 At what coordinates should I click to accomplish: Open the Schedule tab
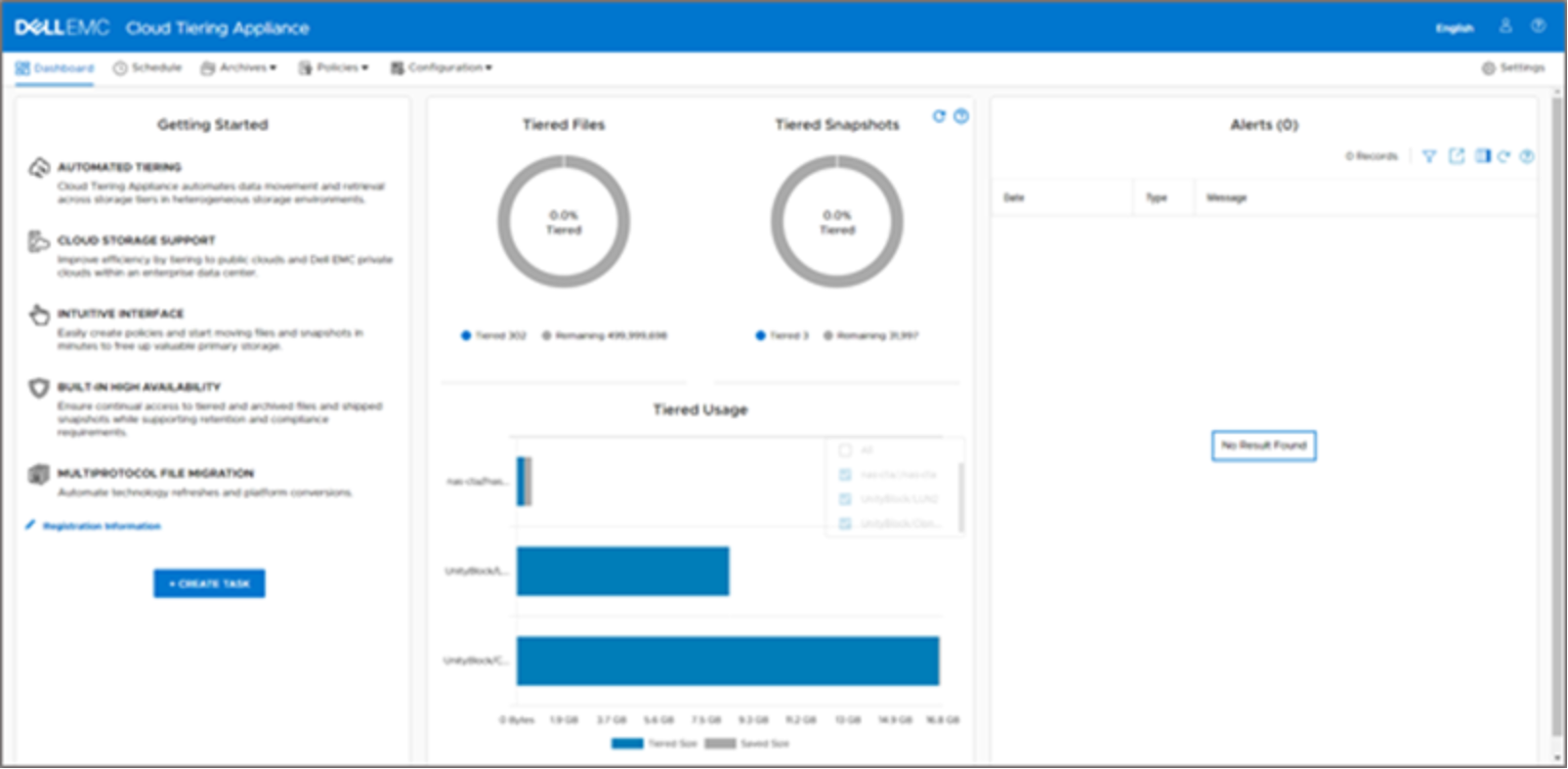(x=148, y=68)
